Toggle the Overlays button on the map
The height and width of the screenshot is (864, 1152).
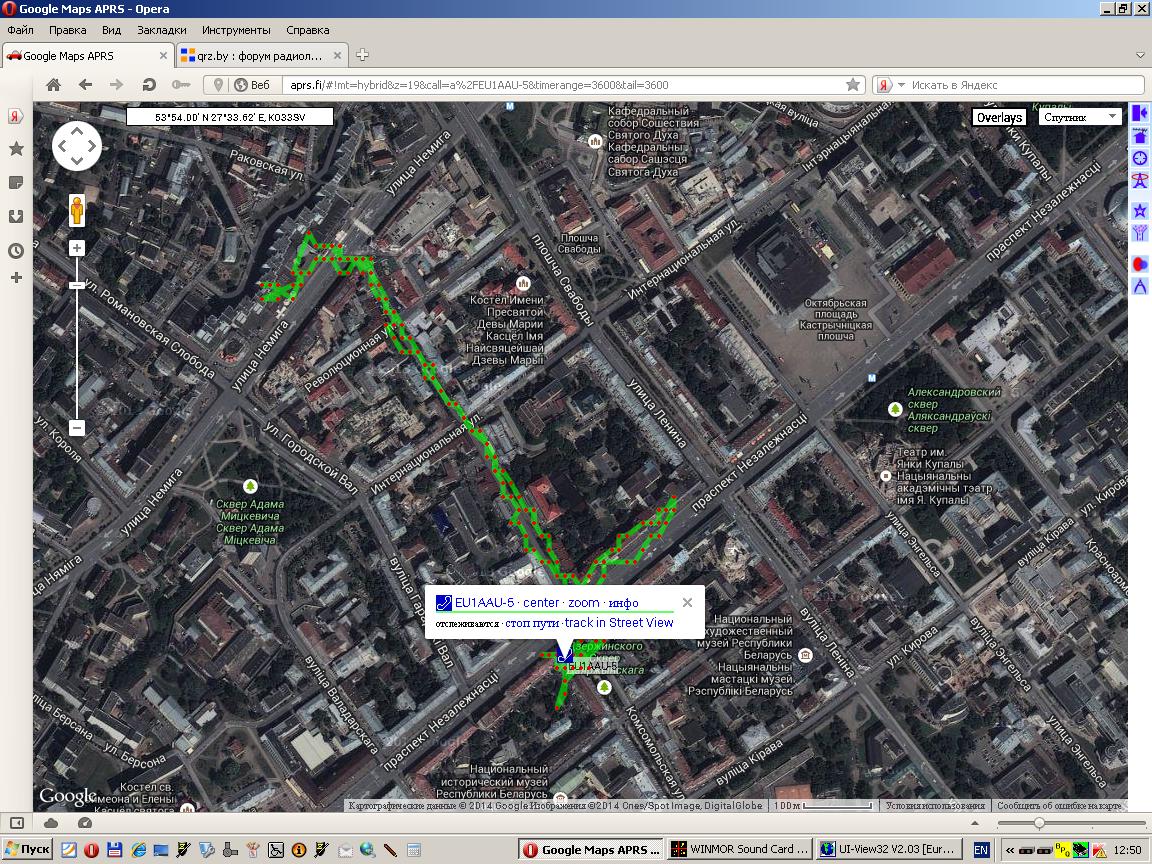[999, 117]
